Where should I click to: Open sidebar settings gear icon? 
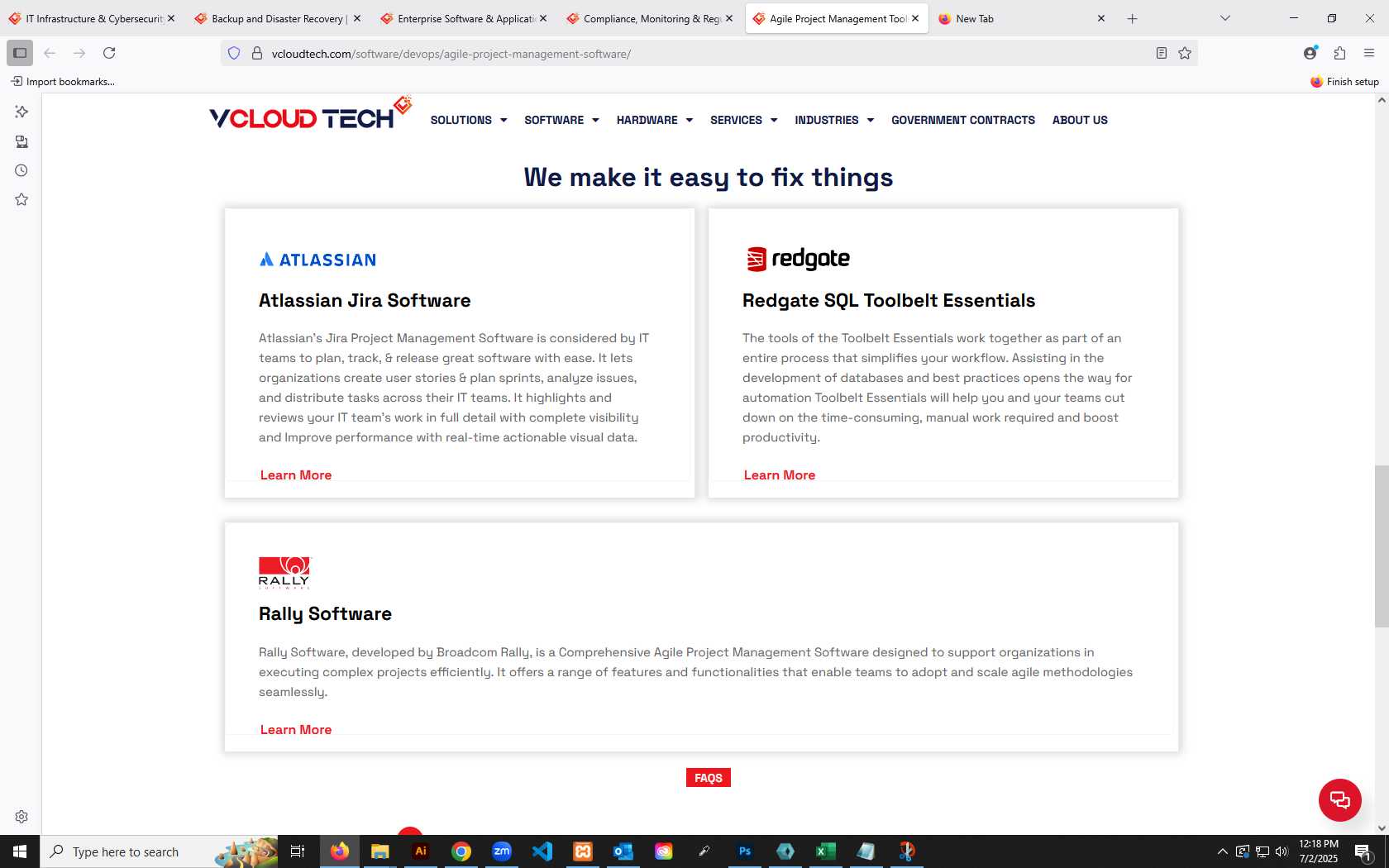tap(21, 817)
